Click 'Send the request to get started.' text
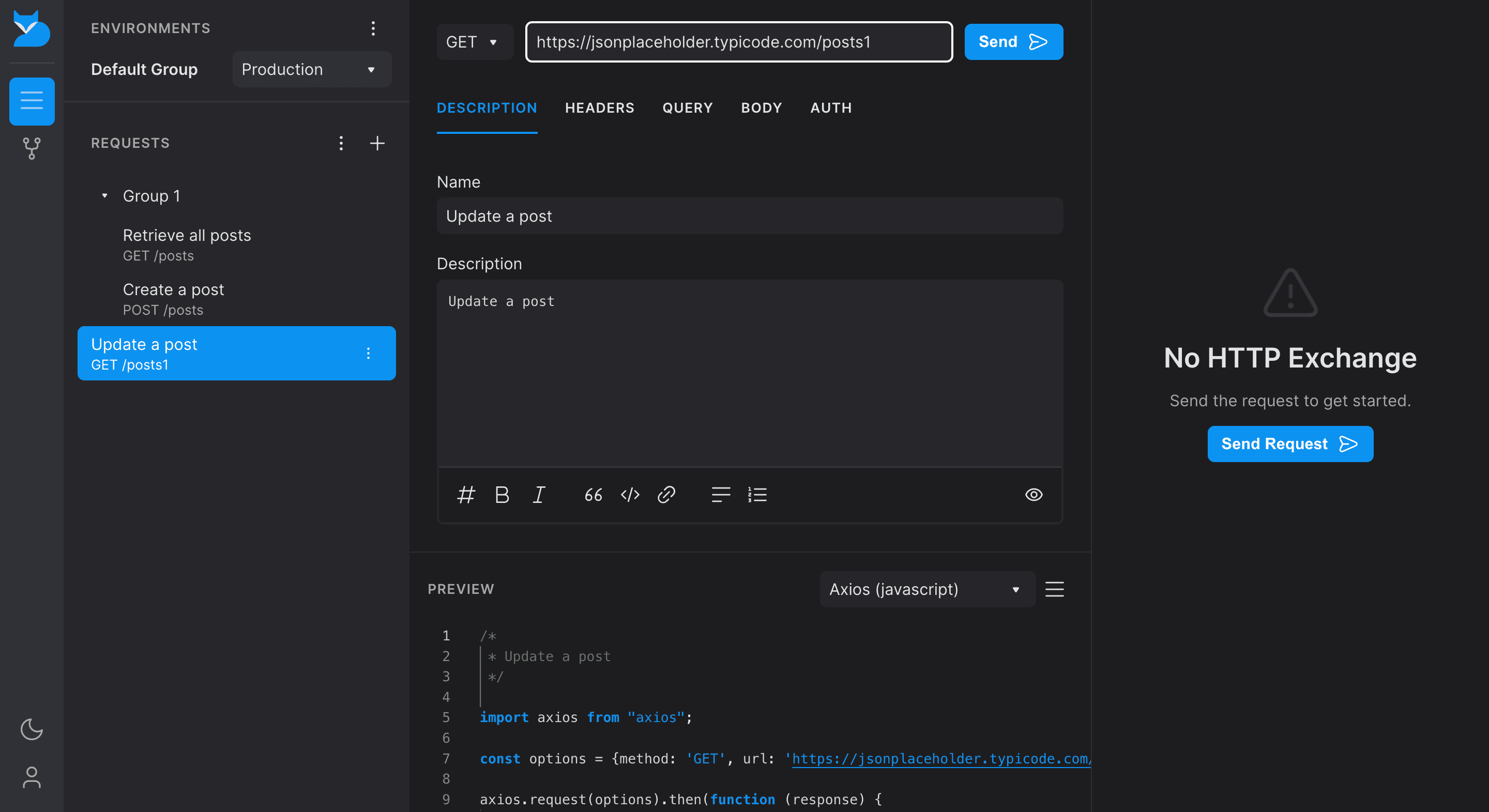 pos(1289,401)
